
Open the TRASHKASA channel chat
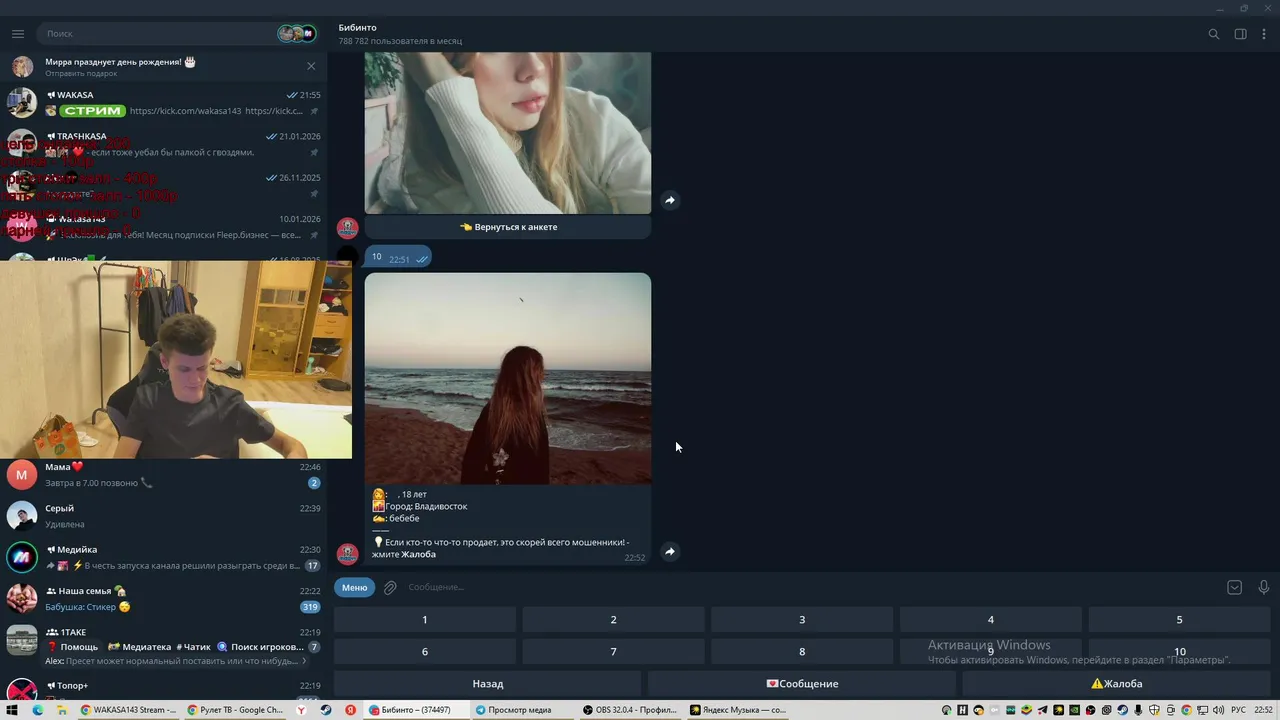click(x=164, y=144)
